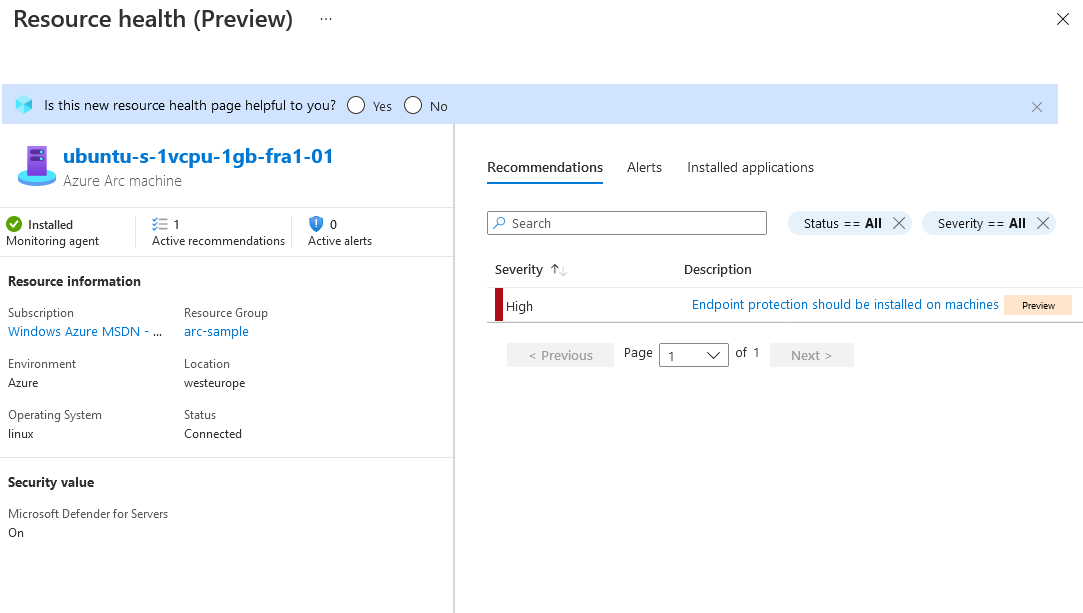Switch to the Installed applications tab
This screenshot has width=1083, height=613.
[750, 168]
